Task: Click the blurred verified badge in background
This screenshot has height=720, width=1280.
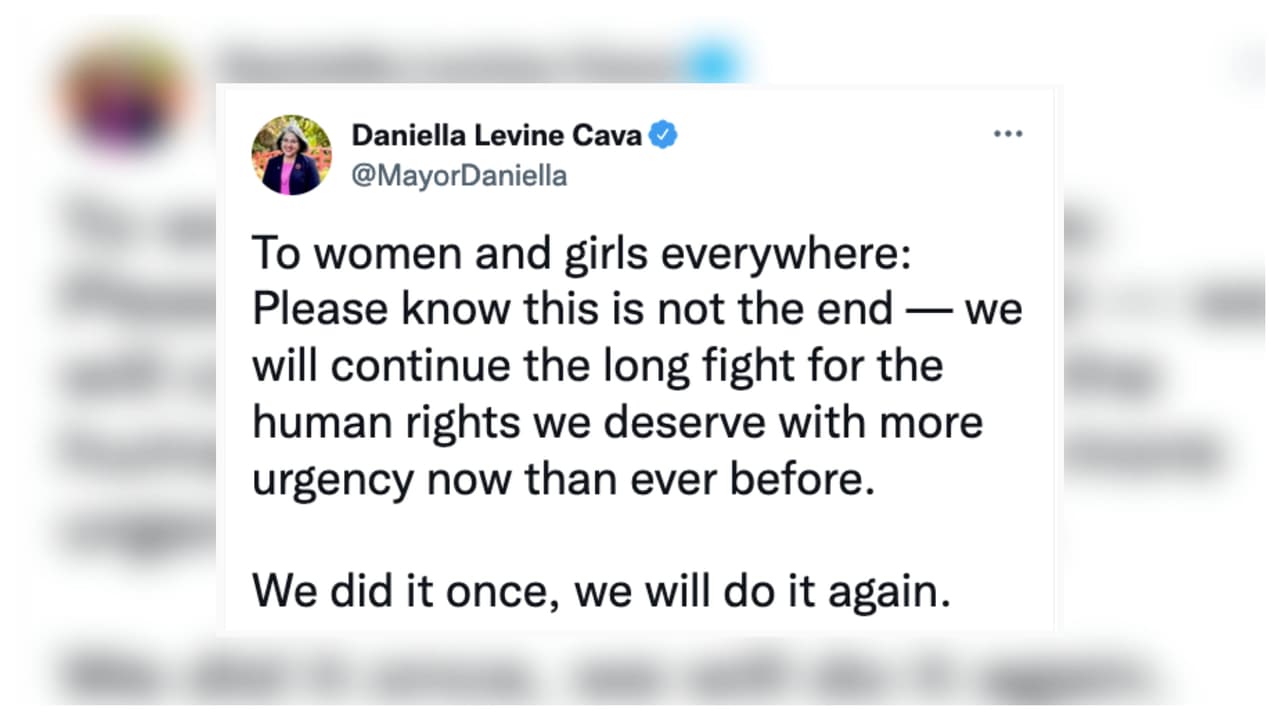Action: tap(711, 62)
